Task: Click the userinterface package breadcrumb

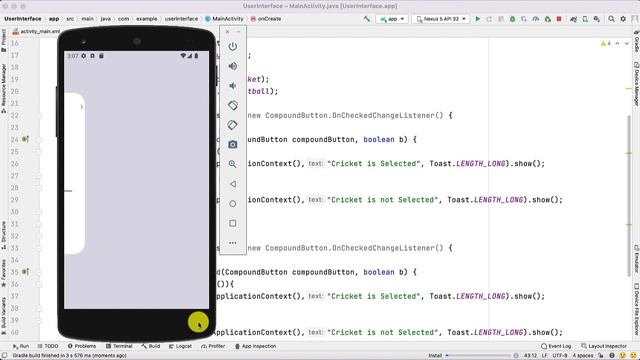Action: [x=181, y=19]
